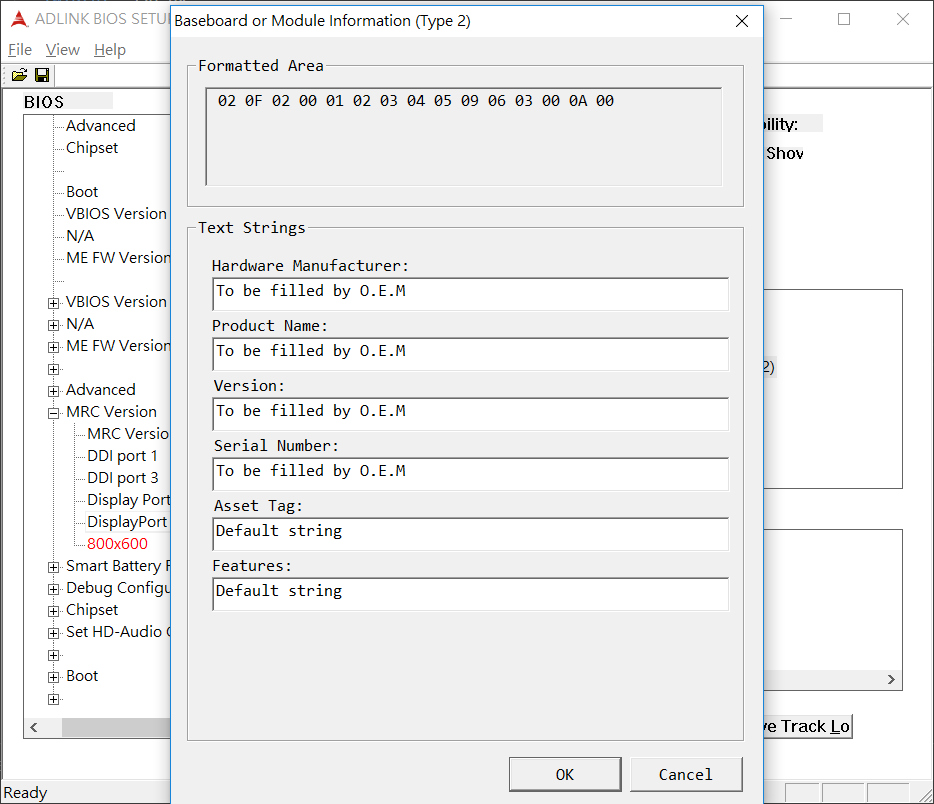Expand the N/A node with plus sign
934x804 pixels.
(54, 325)
